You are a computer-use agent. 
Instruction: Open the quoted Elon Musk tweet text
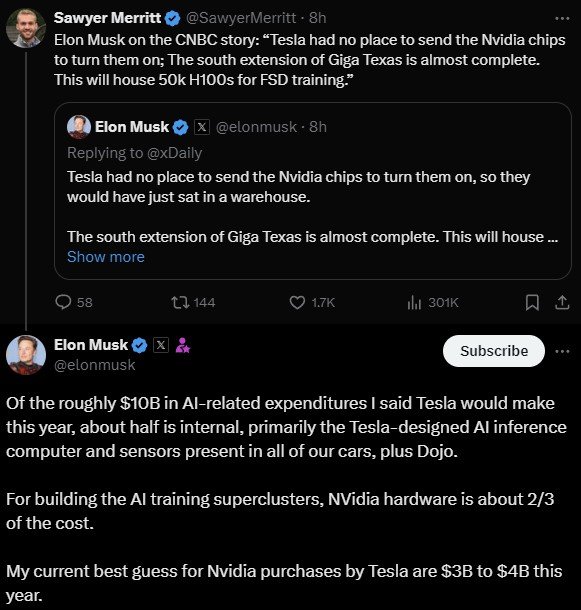[313, 207]
